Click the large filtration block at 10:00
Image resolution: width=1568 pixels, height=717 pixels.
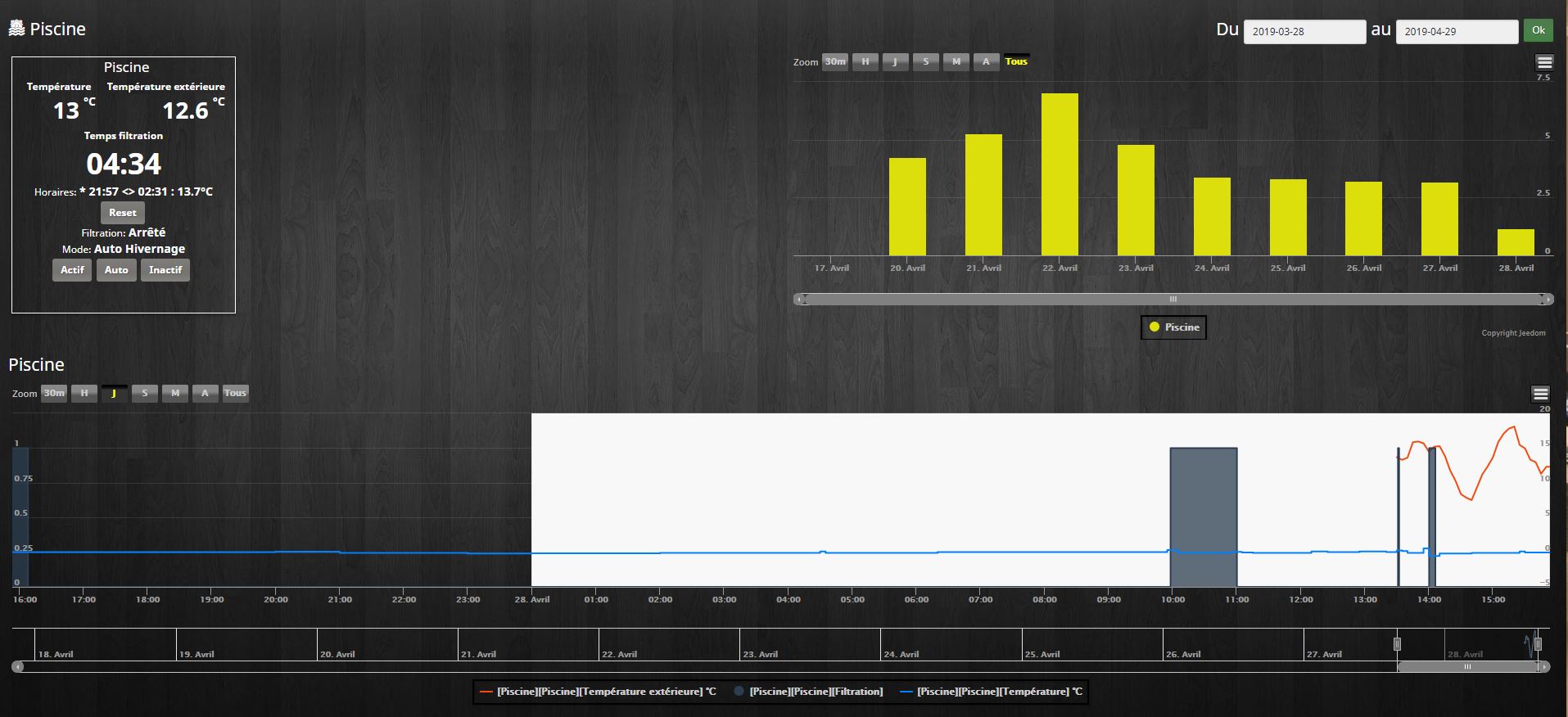click(1204, 516)
